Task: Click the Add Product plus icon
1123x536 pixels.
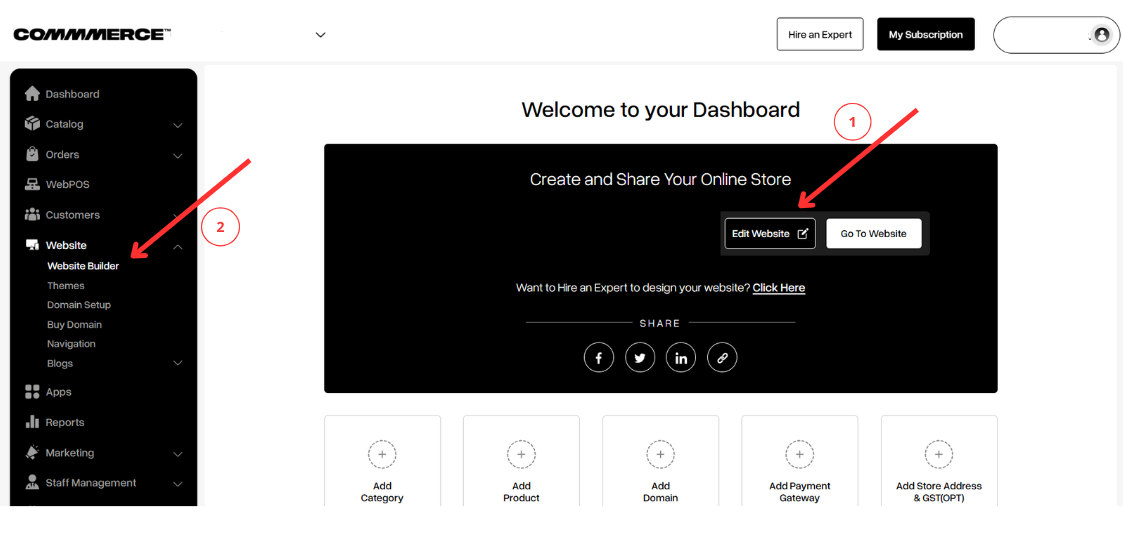Action: (521, 454)
